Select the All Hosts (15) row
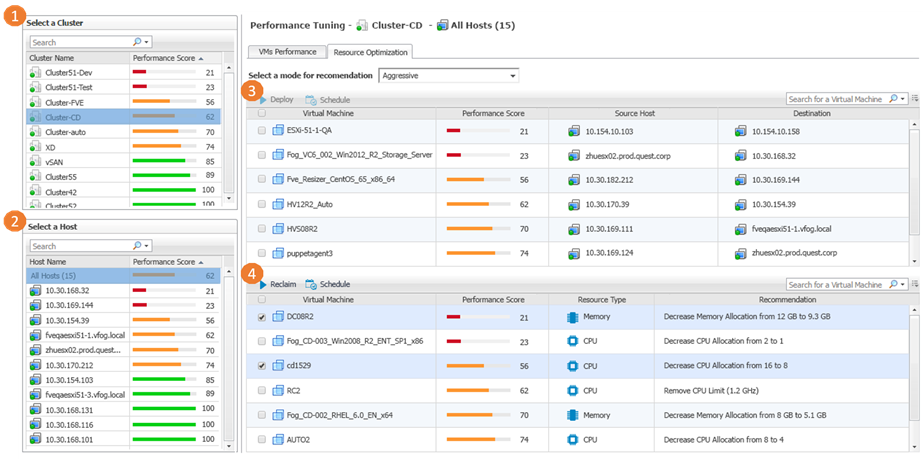This screenshot has width=923, height=459. [x=124, y=275]
